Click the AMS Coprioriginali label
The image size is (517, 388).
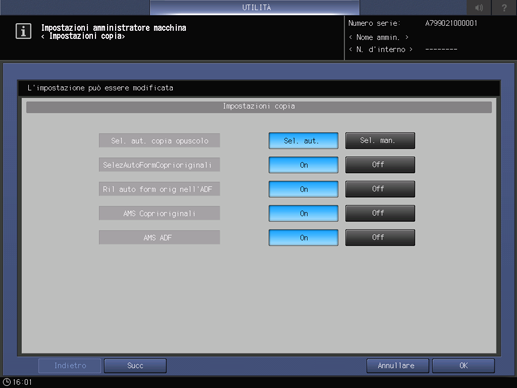click(159, 213)
